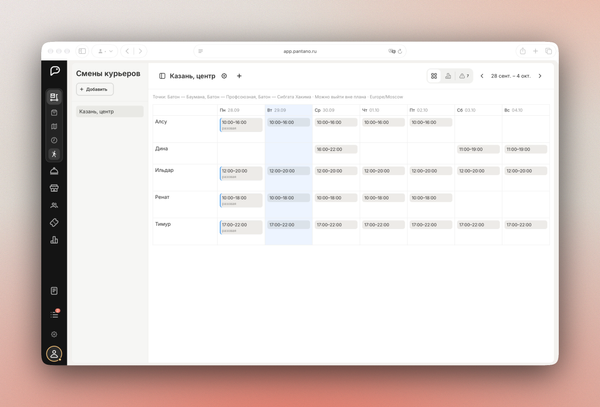600x407 pixels.
Task: Go forward in Safari
Action: (140, 51)
